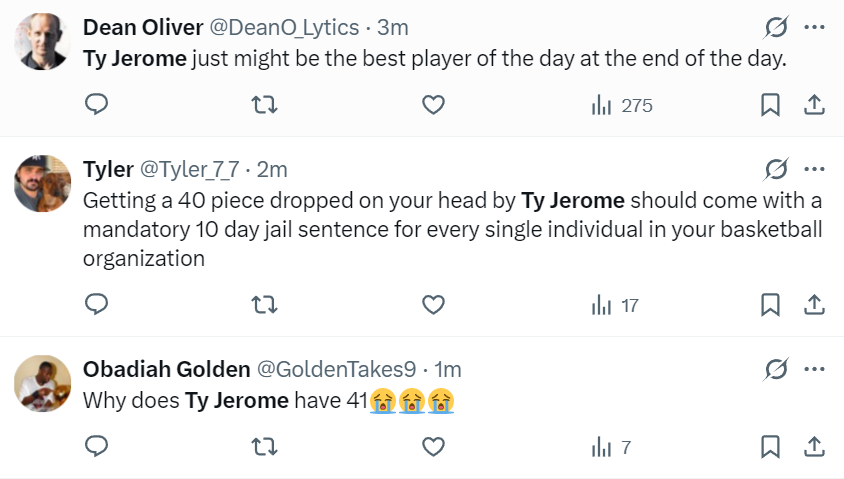
Task: Like Tyler's tweet about jail sentence
Action: pos(433,305)
